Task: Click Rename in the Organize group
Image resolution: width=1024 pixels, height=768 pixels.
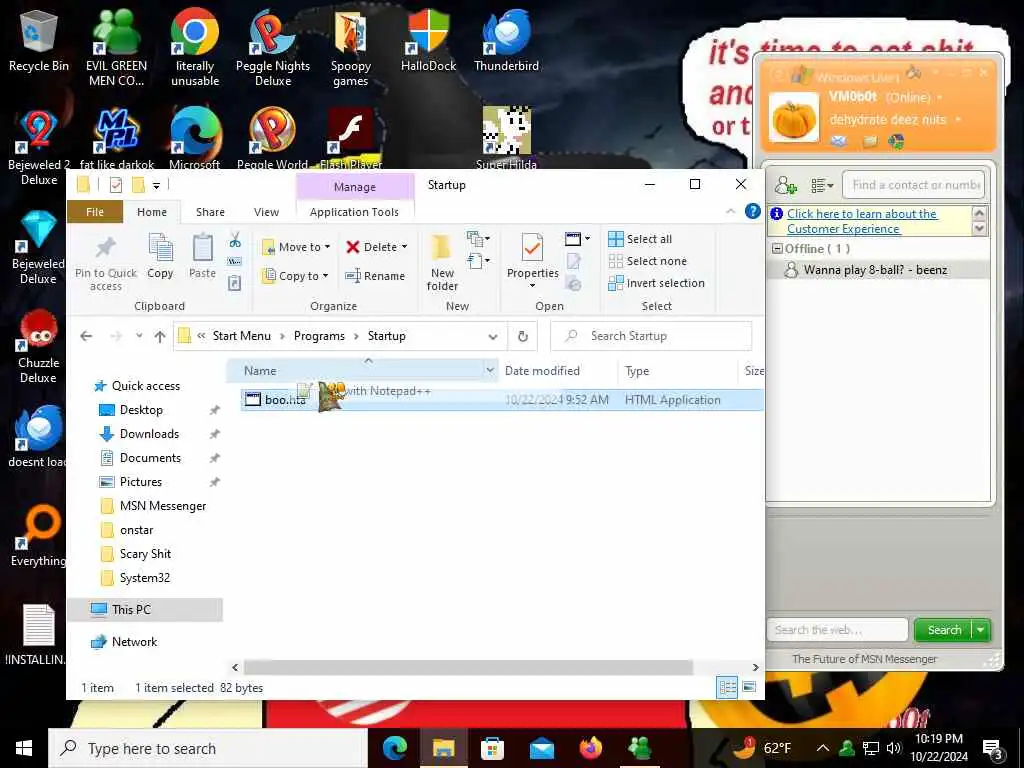Action: pos(376,276)
